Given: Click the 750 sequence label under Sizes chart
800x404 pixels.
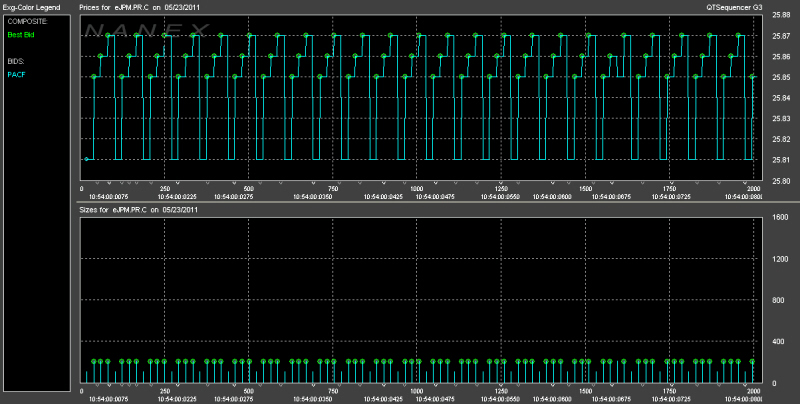Looking at the screenshot, I should [x=333, y=391].
